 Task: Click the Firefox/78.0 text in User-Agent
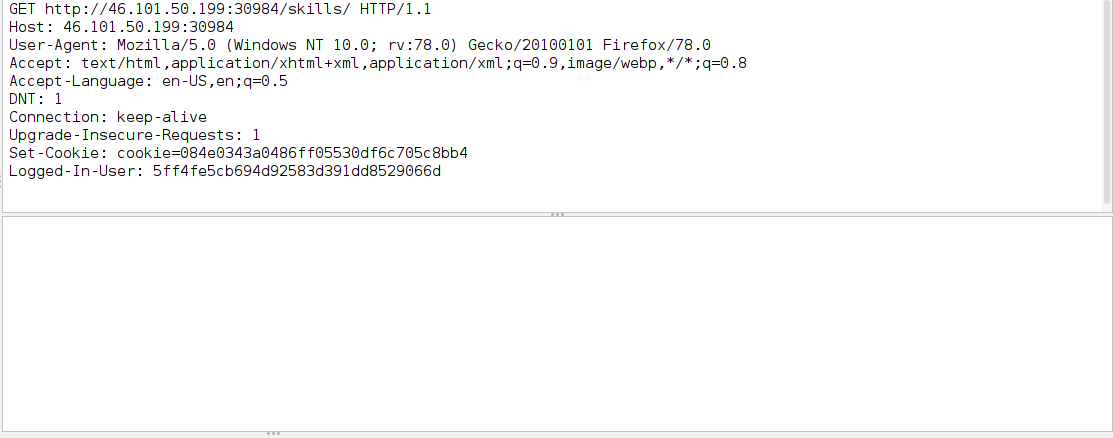point(657,45)
